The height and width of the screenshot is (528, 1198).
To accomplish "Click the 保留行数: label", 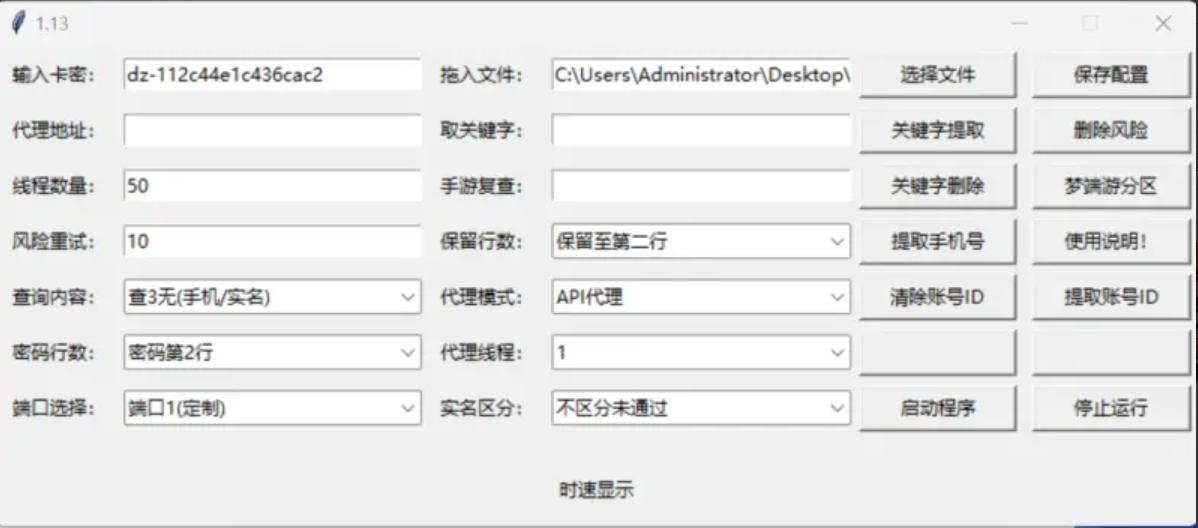I will coord(481,241).
